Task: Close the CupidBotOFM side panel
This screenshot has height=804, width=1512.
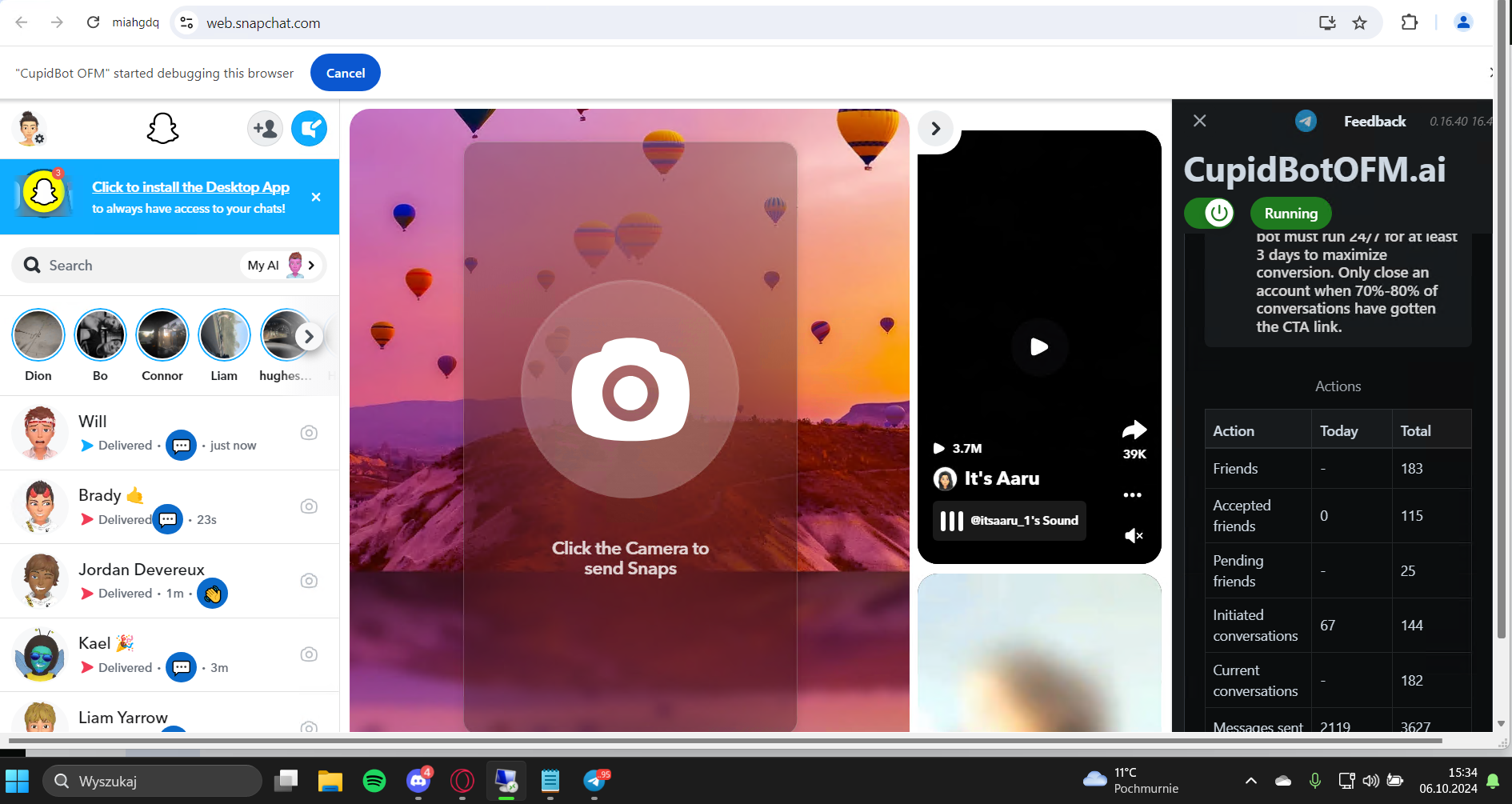Action: pos(1199,121)
